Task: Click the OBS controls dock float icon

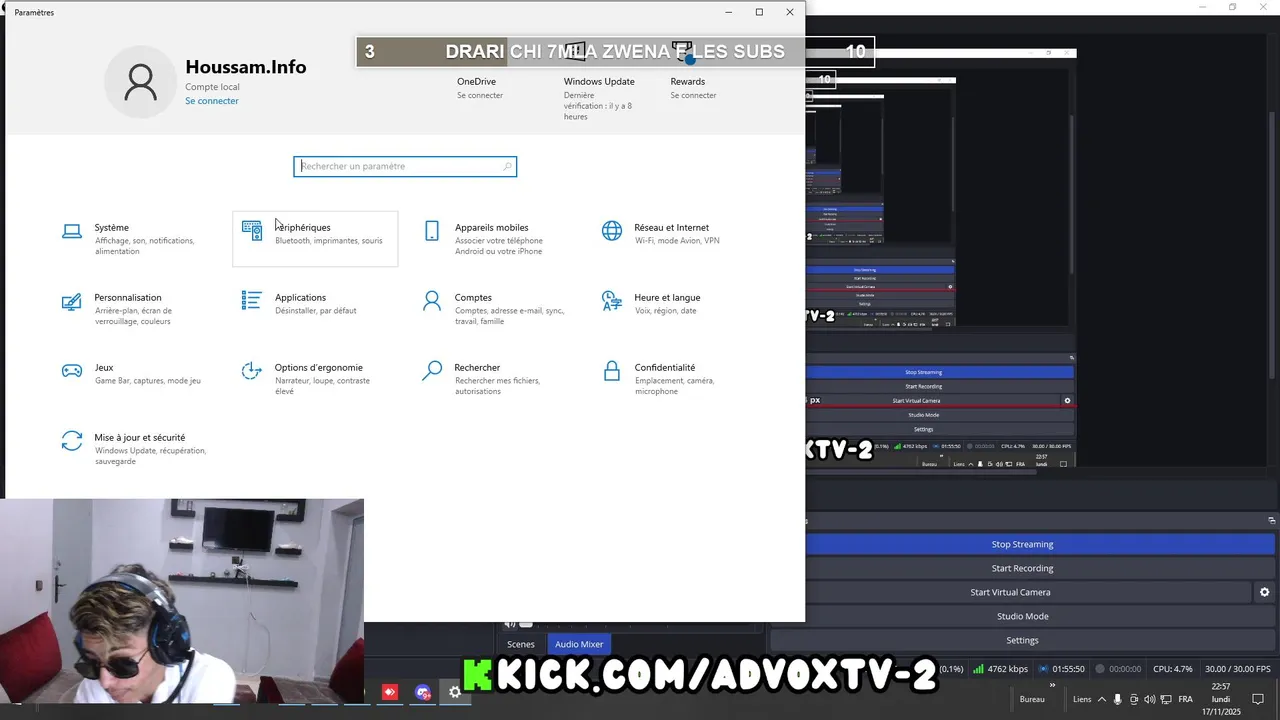Action: 1272,521
